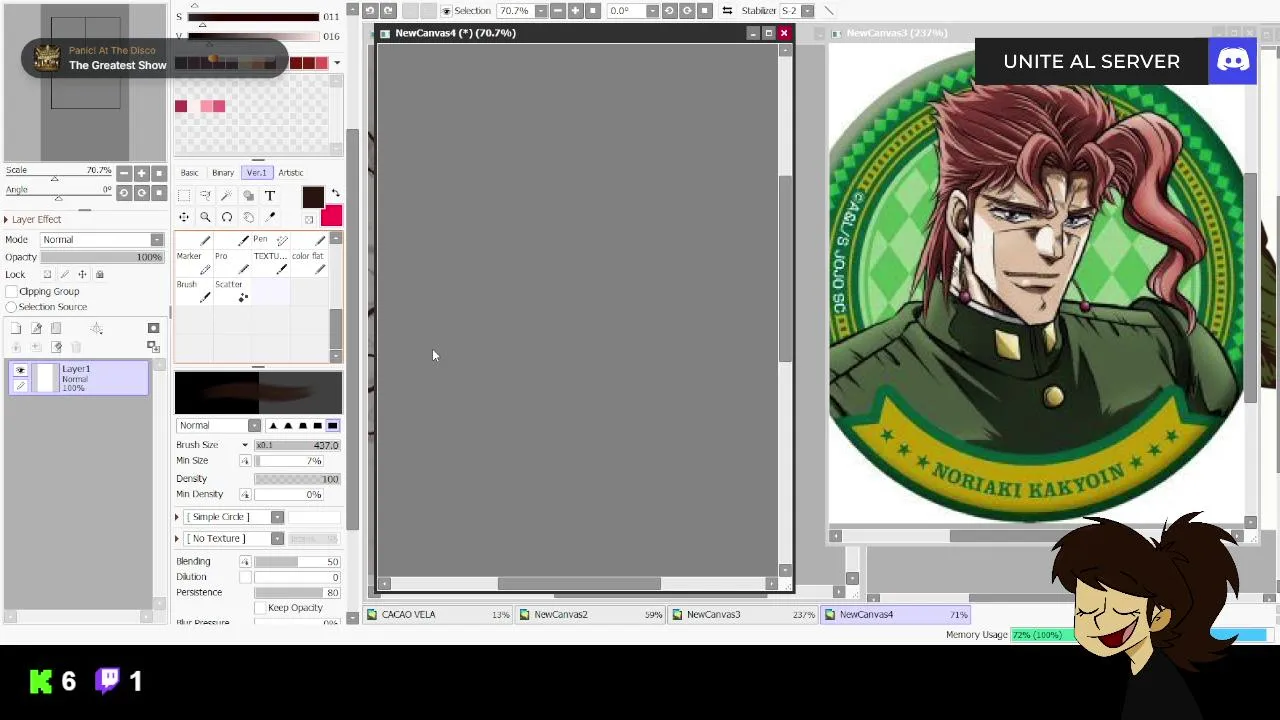
Task: Create a new linework layer
Action: coord(36,328)
